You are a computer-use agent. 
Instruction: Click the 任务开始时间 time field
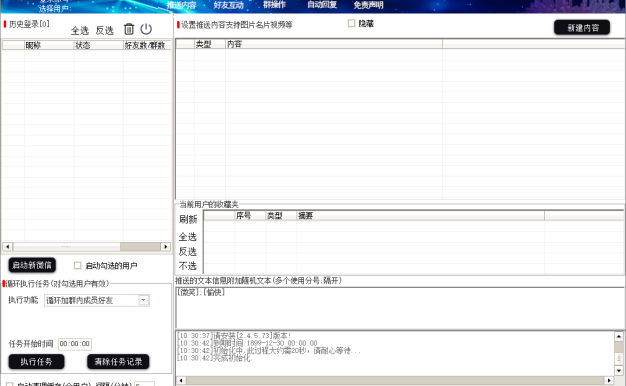coord(75,344)
